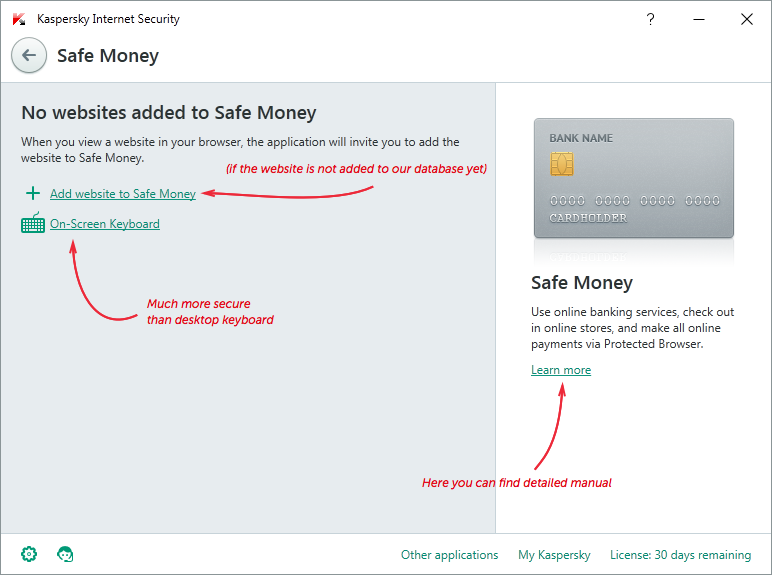Click the Kaspersky logo in title bar
The image size is (772, 575).
point(19,19)
